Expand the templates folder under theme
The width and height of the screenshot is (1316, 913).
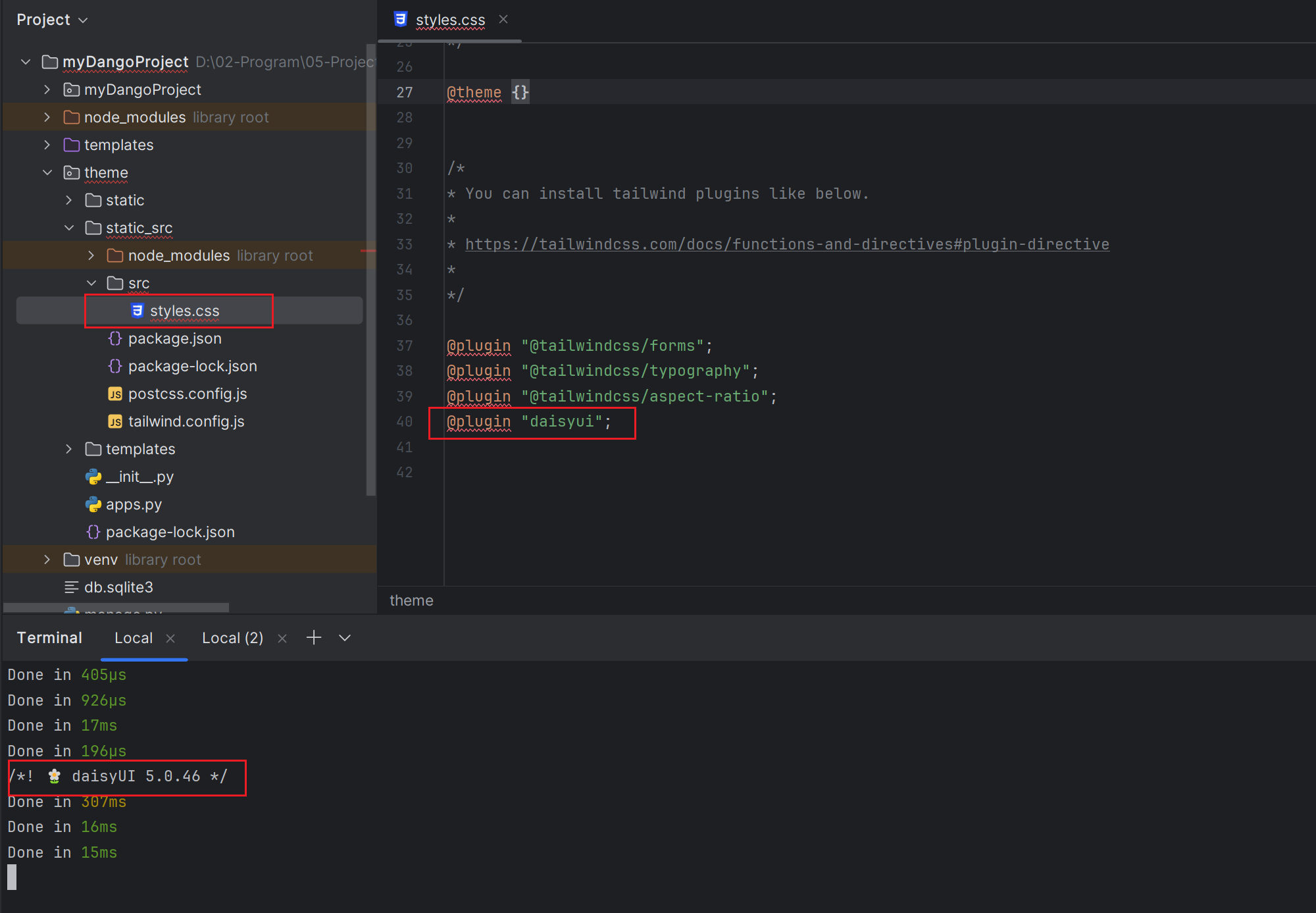[x=68, y=448]
